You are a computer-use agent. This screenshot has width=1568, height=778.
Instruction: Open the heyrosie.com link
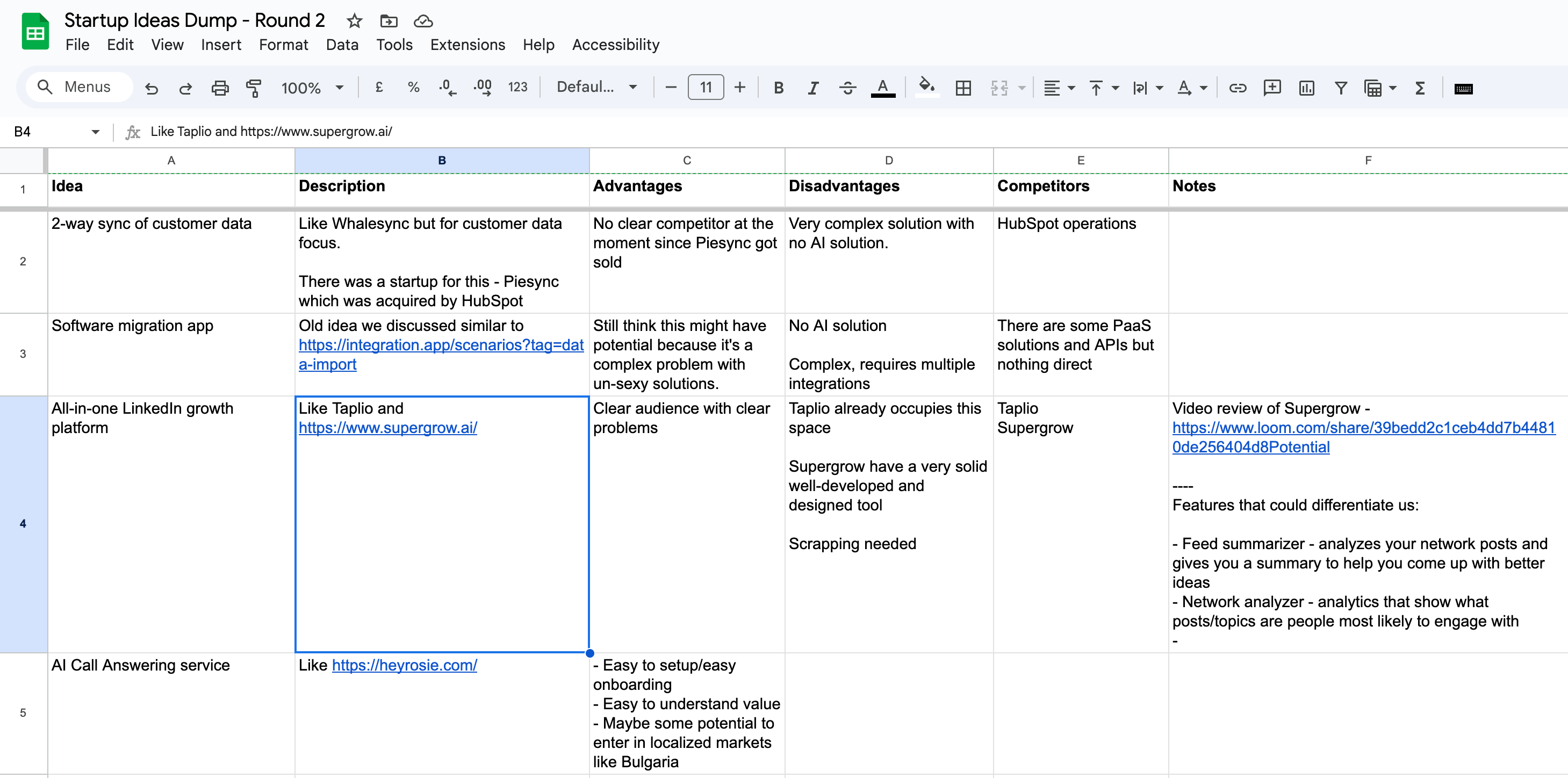tap(404, 665)
